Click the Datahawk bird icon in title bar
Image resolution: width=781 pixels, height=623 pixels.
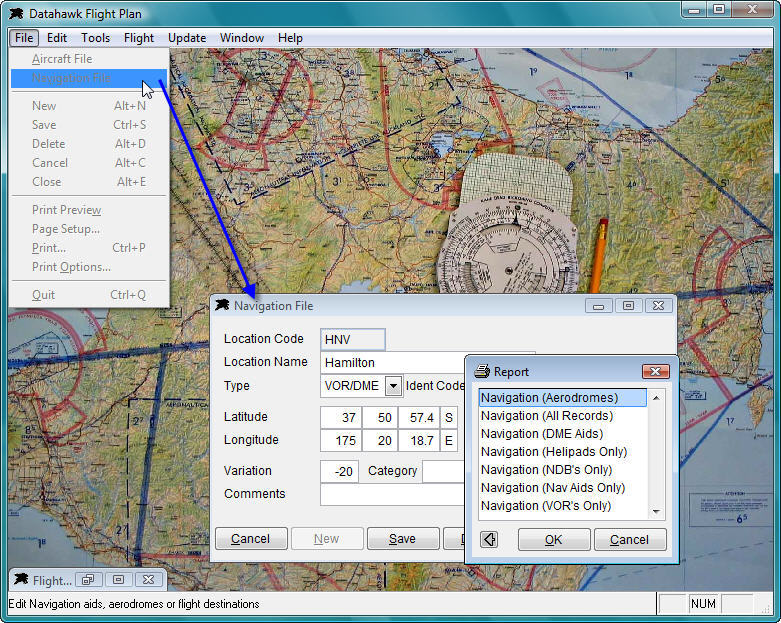(x=16, y=13)
